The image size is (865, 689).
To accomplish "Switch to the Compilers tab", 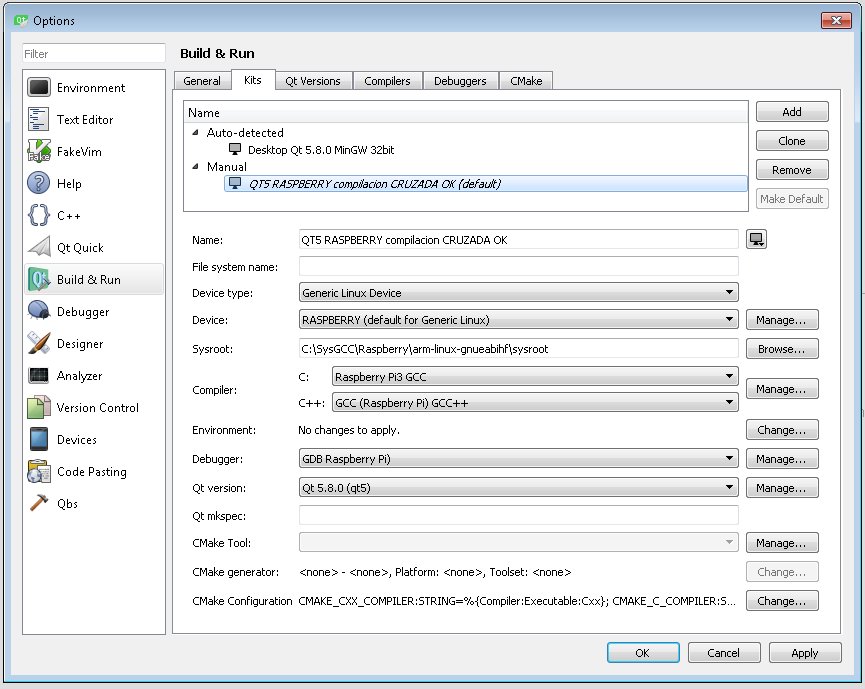I will tap(387, 81).
